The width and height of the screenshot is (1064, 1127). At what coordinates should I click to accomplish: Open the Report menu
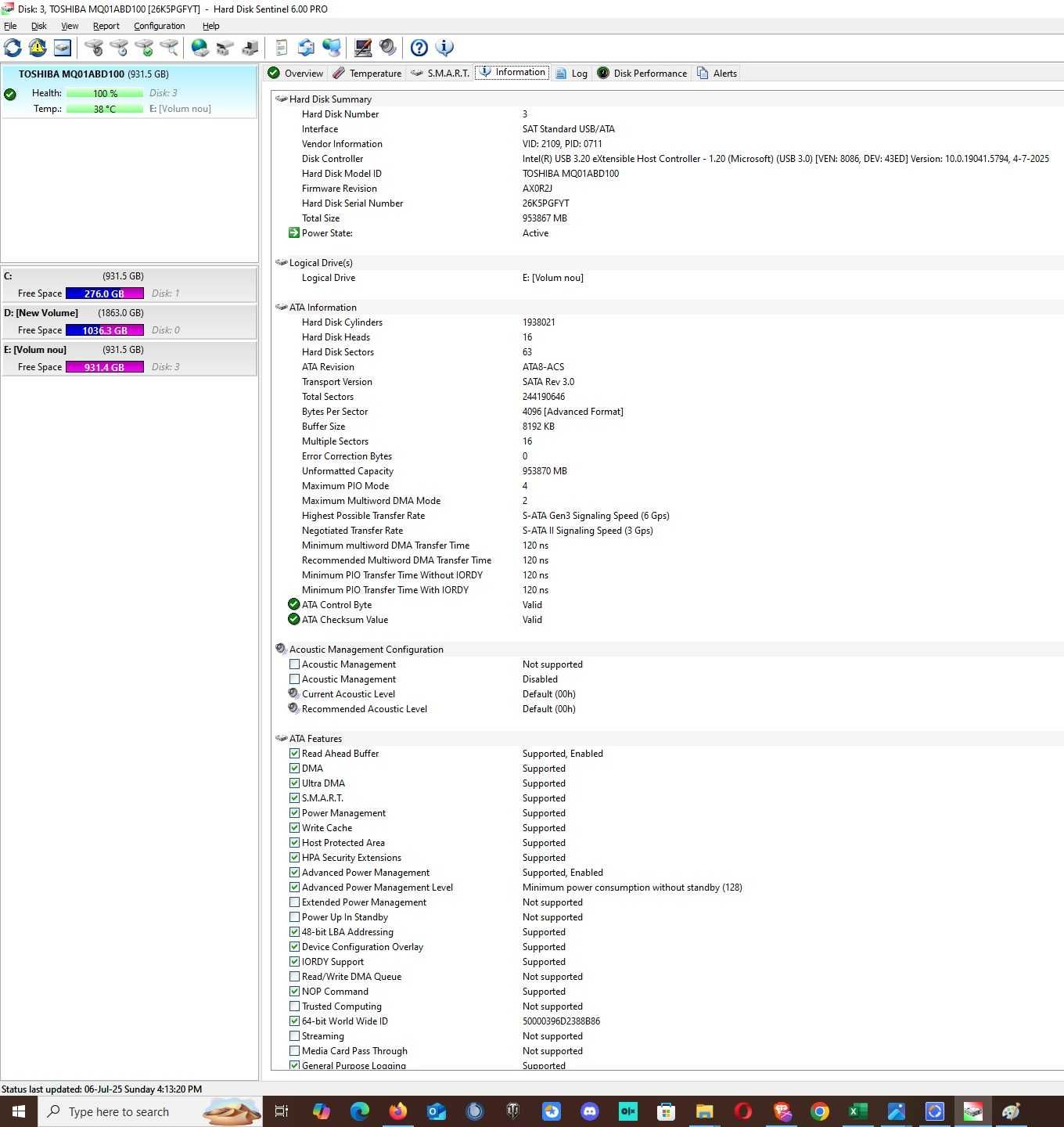coord(106,26)
